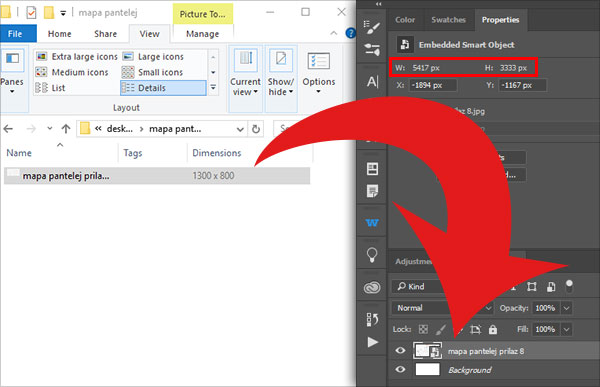600x387 pixels.
Task: Choose List layout in Explorer
Action: click(x=51, y=88)
